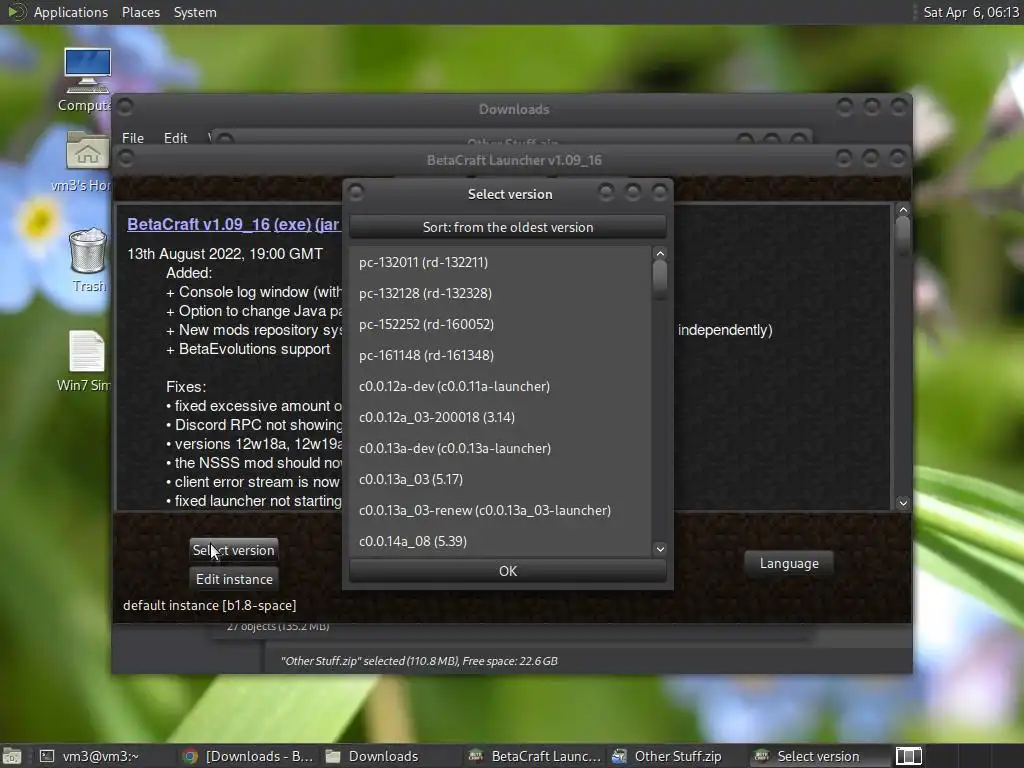Open the Places menu
This screenshot has width=1024, height=768.
click(x=140, y=12)
